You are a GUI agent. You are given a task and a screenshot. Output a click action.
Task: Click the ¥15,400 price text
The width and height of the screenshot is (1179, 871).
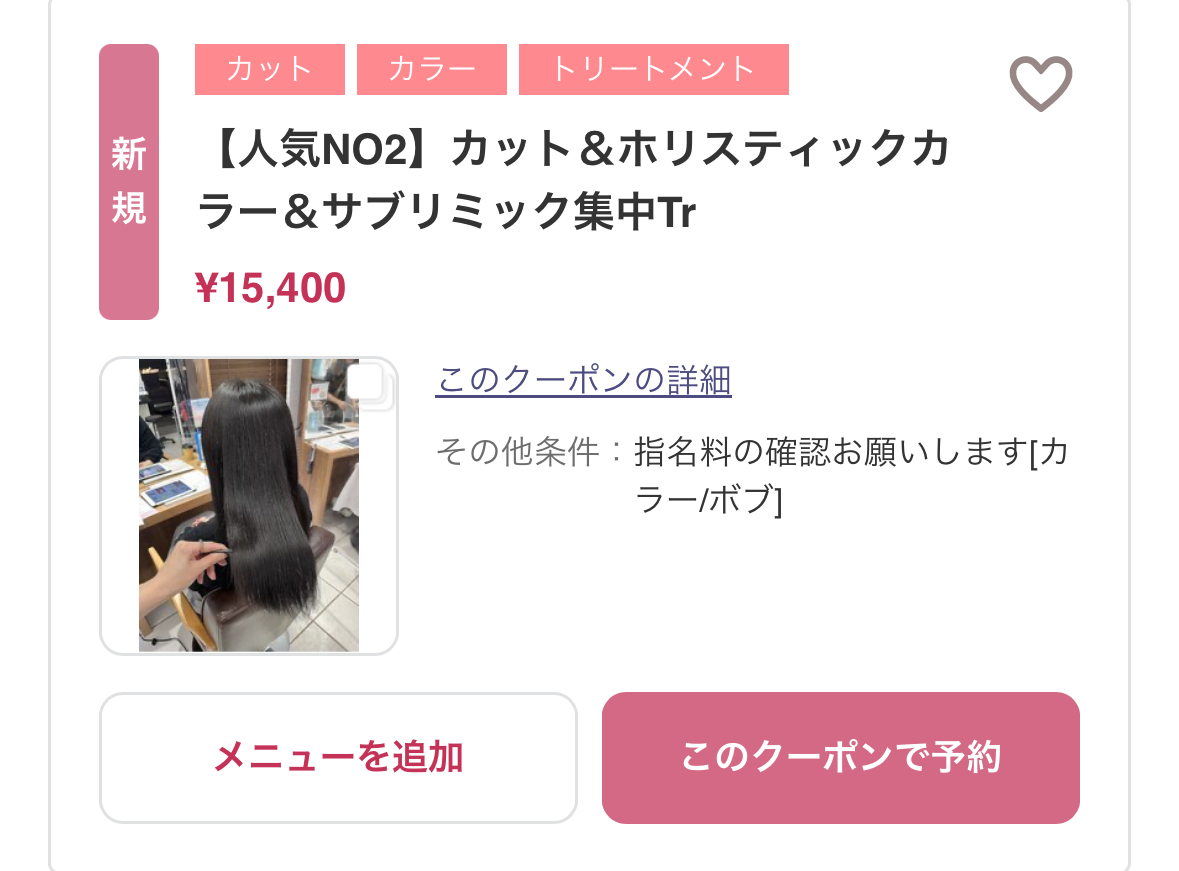pyautogui.click(x=270, y=288)
